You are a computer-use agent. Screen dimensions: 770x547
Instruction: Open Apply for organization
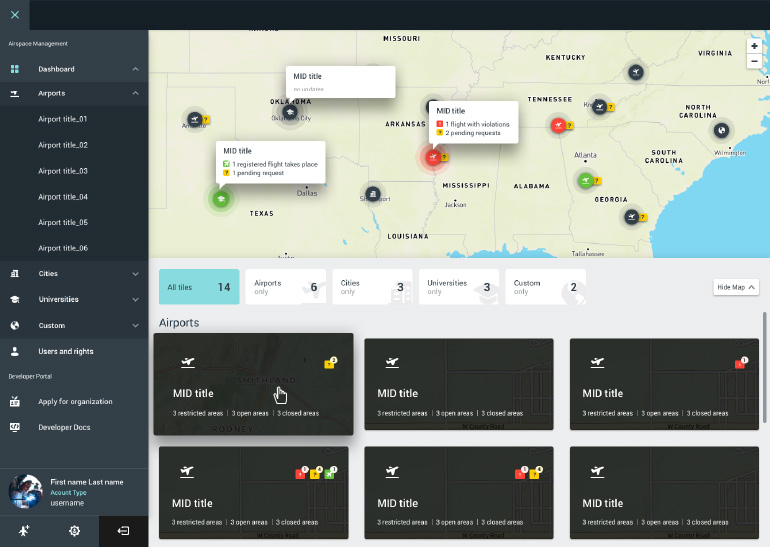point(74,402)
